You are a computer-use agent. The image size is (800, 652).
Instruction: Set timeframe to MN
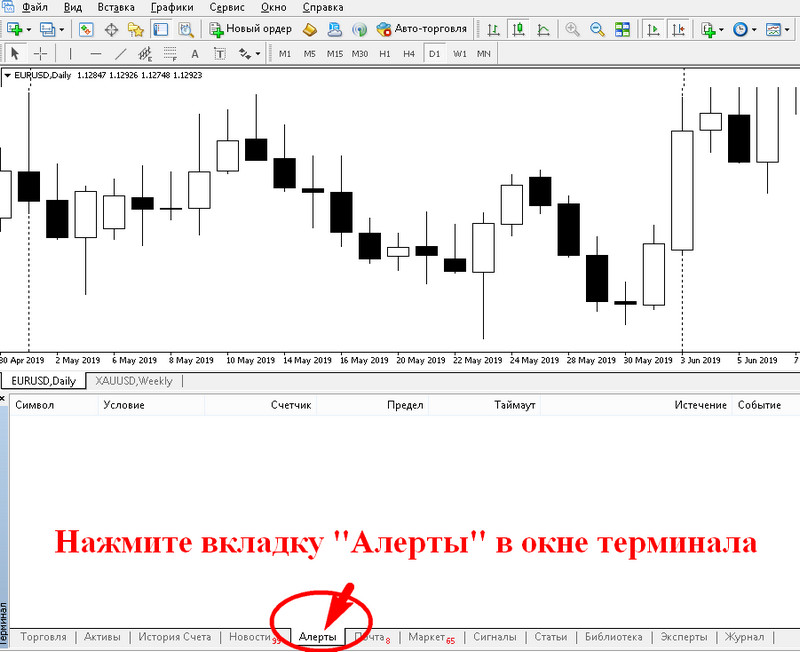click(x=484, y=54)
